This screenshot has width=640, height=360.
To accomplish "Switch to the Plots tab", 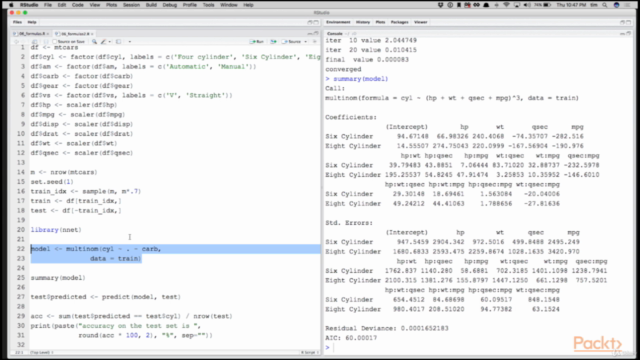I will click(x=380, y=22).
